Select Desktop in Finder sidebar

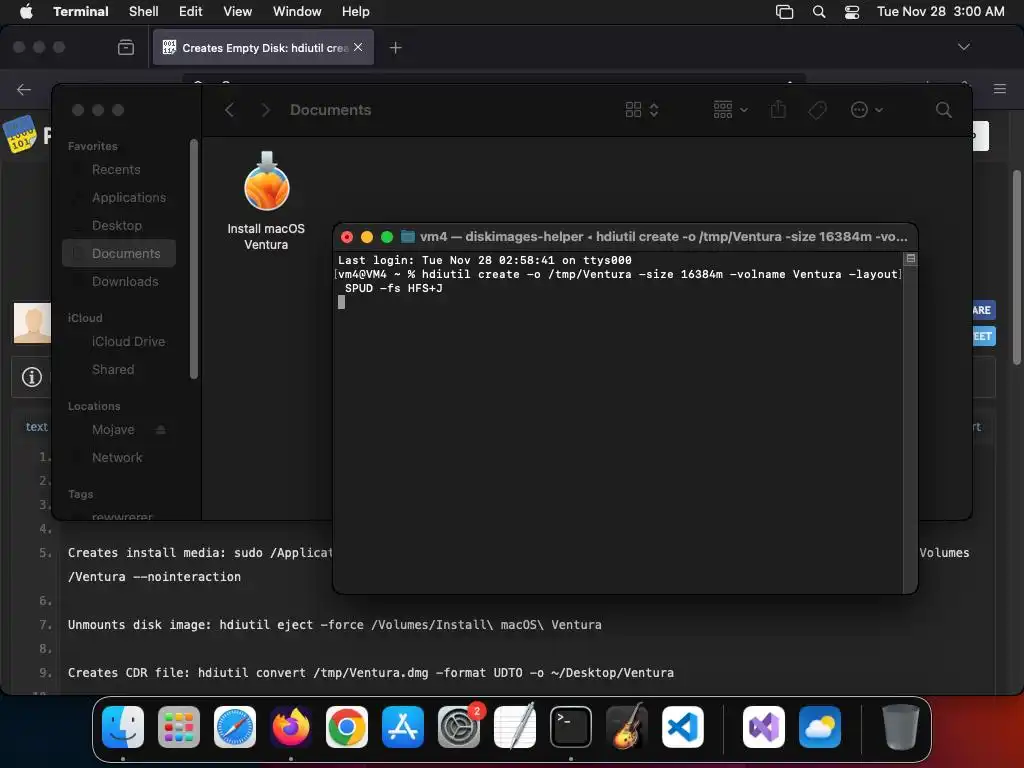117,225
